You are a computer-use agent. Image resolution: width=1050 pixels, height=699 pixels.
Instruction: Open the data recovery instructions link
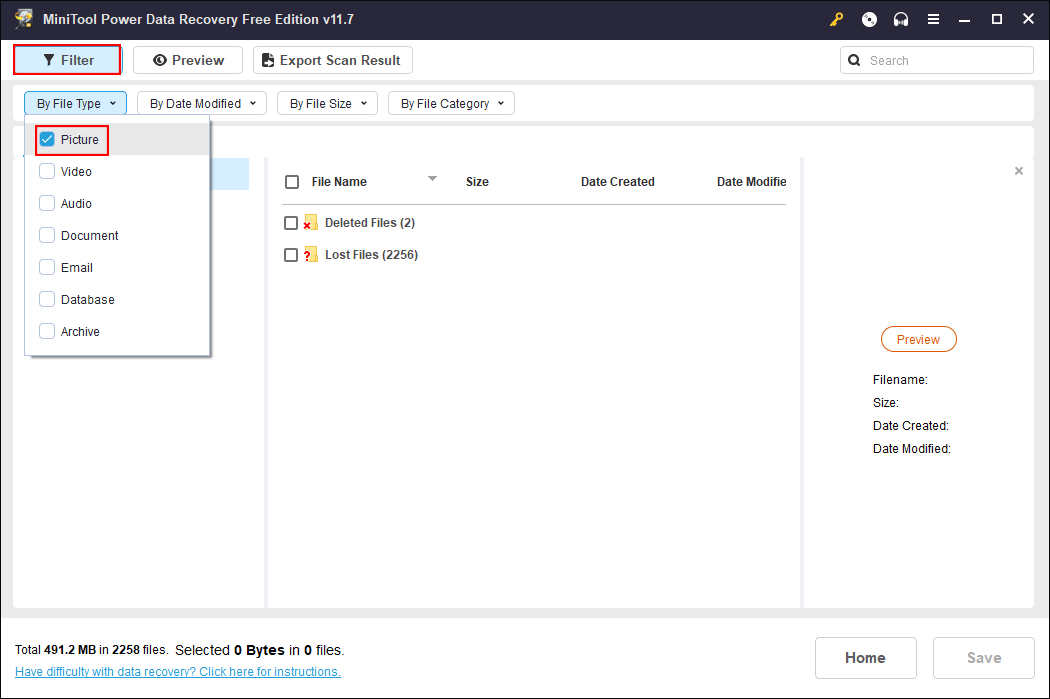coord(177,672)
